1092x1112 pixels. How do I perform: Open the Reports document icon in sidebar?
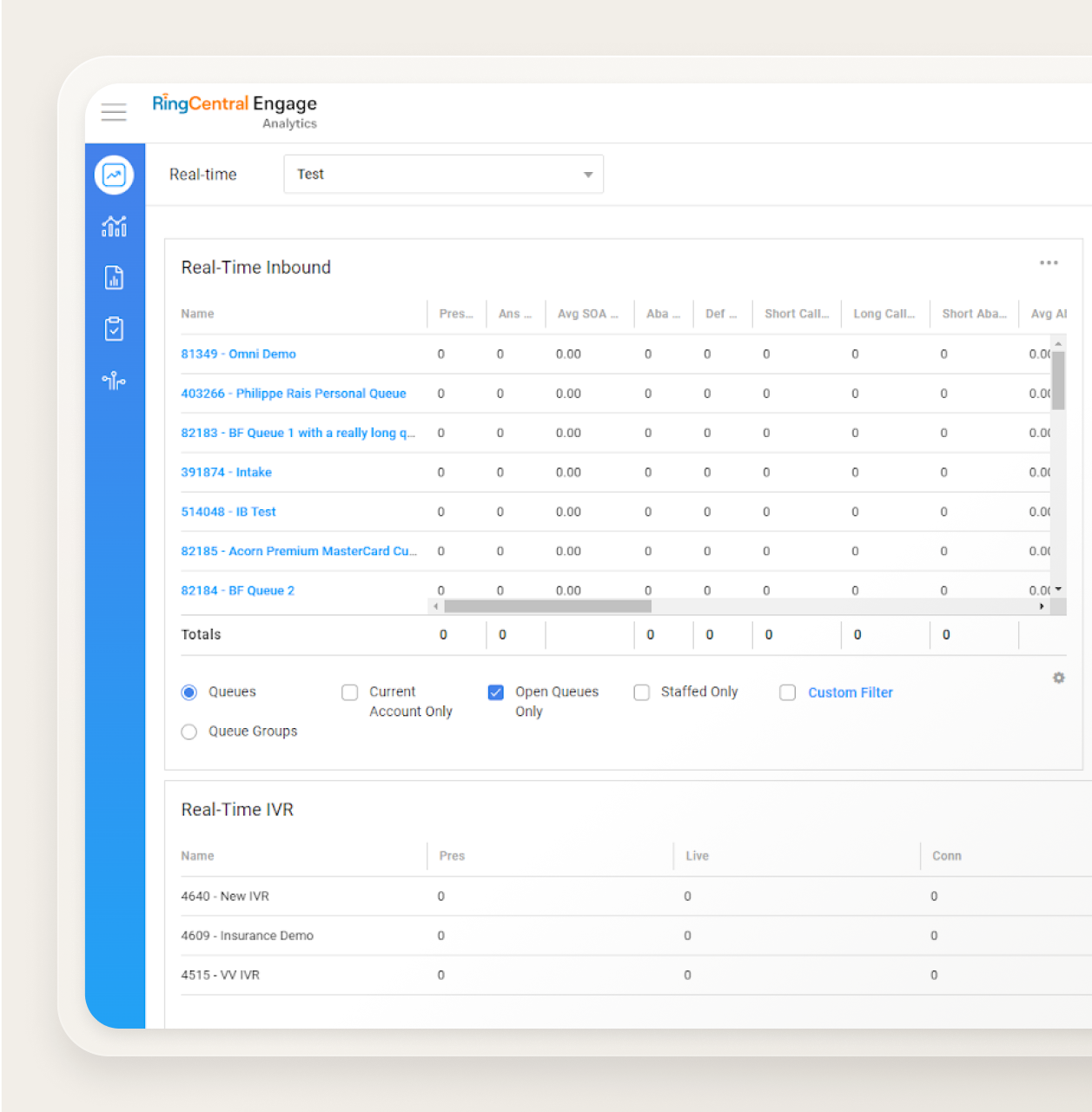coord(114,278)
